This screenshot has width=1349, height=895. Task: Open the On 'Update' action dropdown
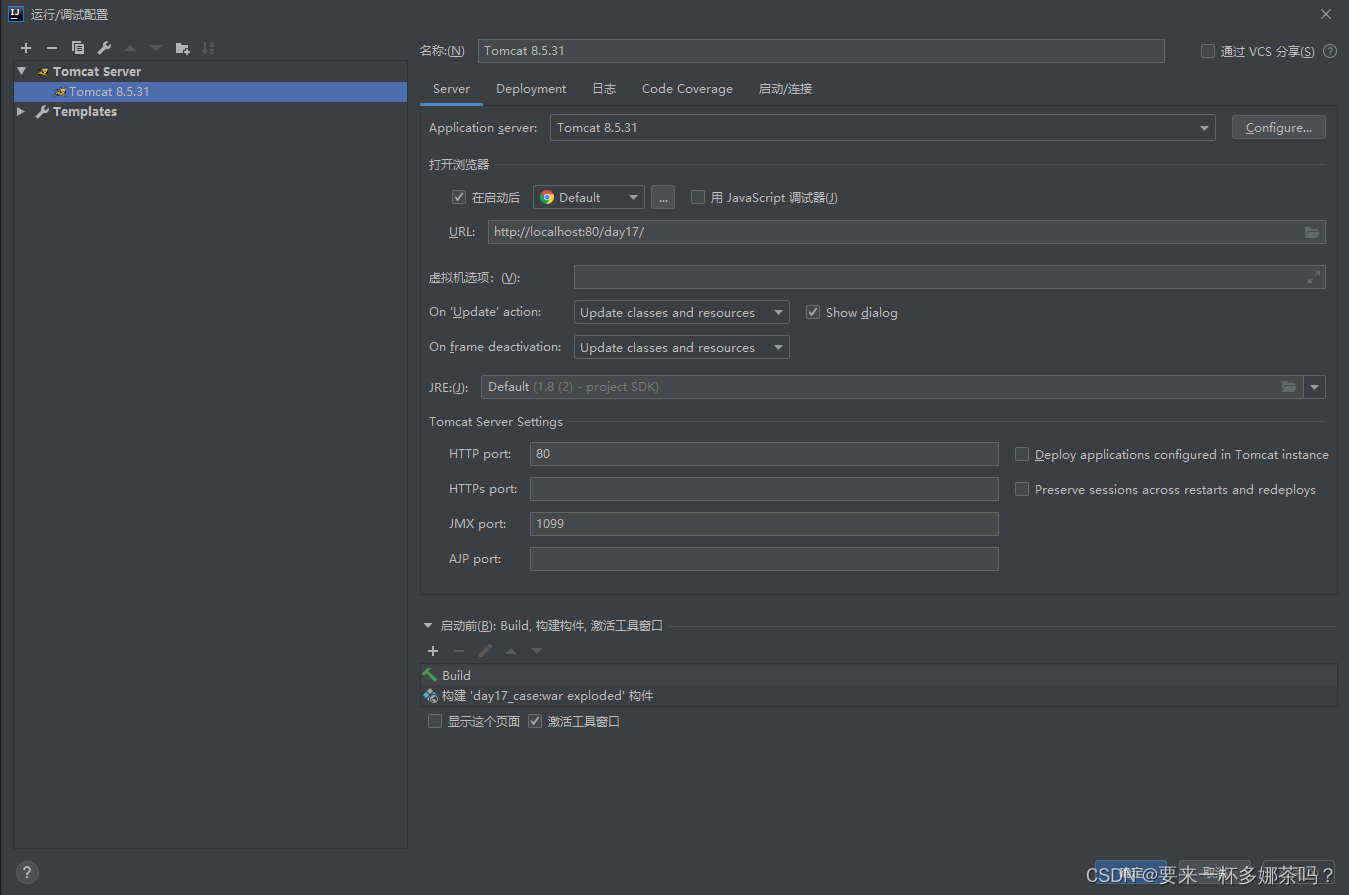[x=681, y=312]
